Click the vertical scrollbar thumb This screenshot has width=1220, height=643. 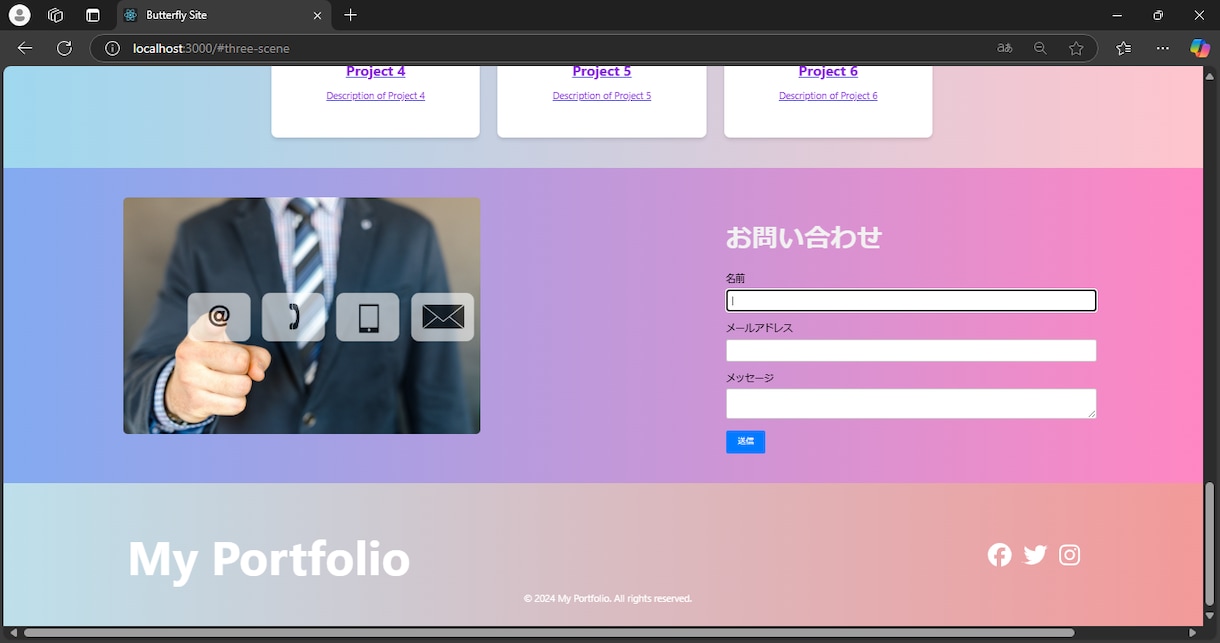[1211, 543]
